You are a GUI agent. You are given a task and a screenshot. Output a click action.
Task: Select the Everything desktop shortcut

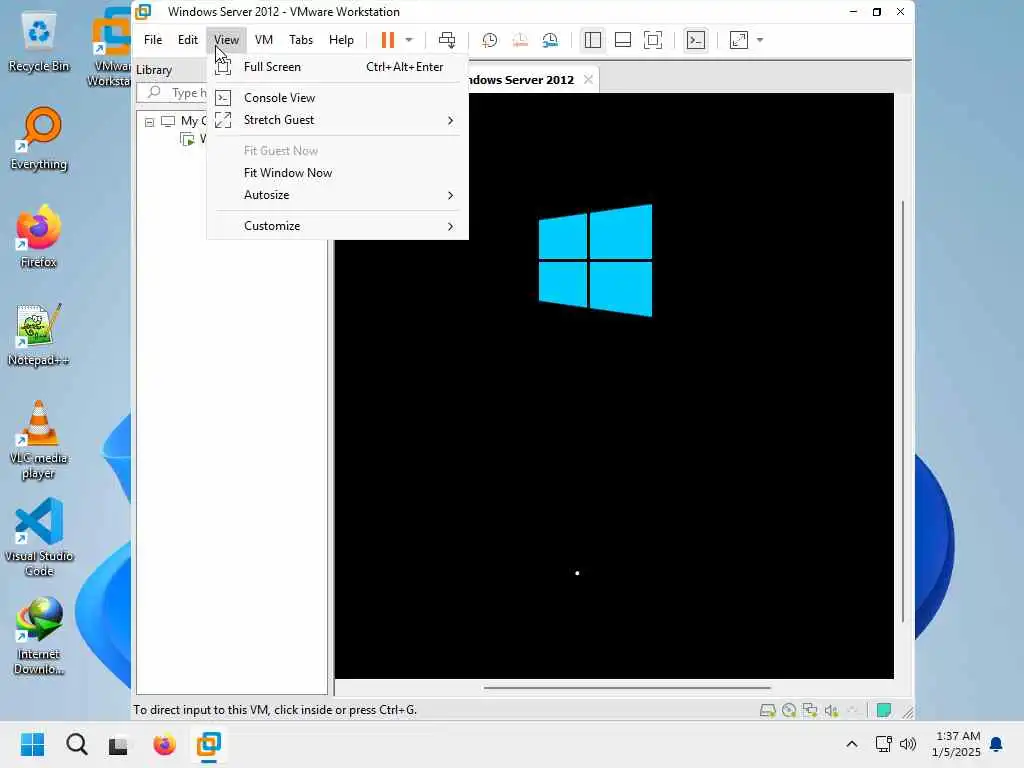pos(39,139)
